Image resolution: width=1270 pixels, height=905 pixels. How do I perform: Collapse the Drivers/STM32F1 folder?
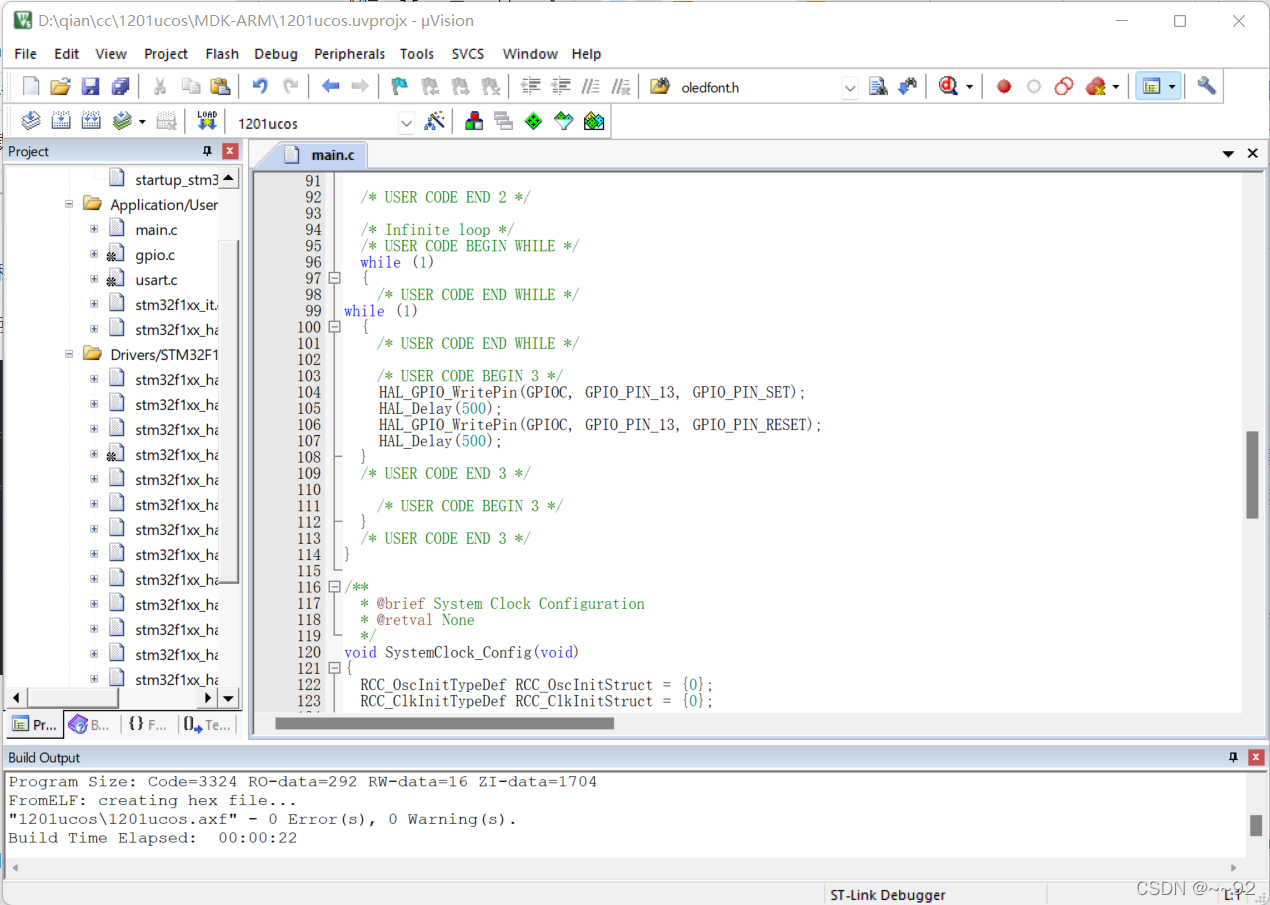(69, 354)
